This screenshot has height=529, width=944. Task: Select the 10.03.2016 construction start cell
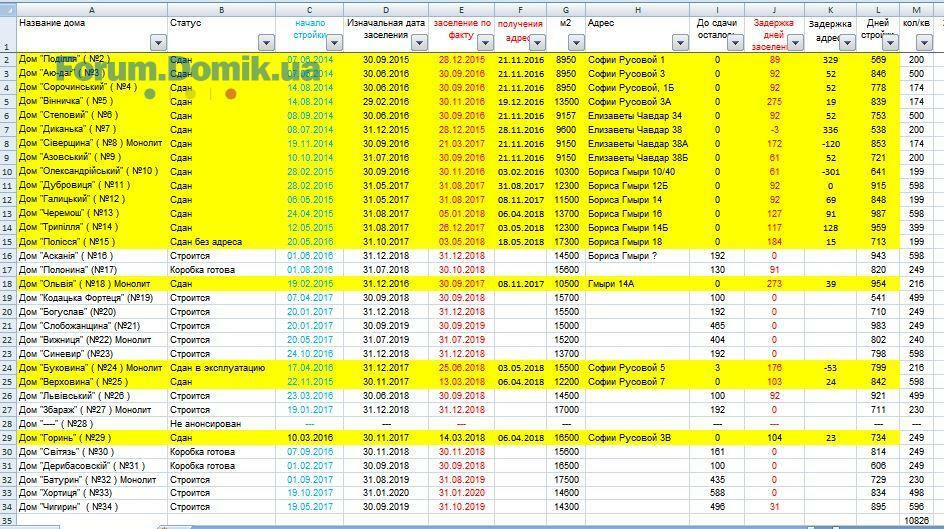[310, 438]
